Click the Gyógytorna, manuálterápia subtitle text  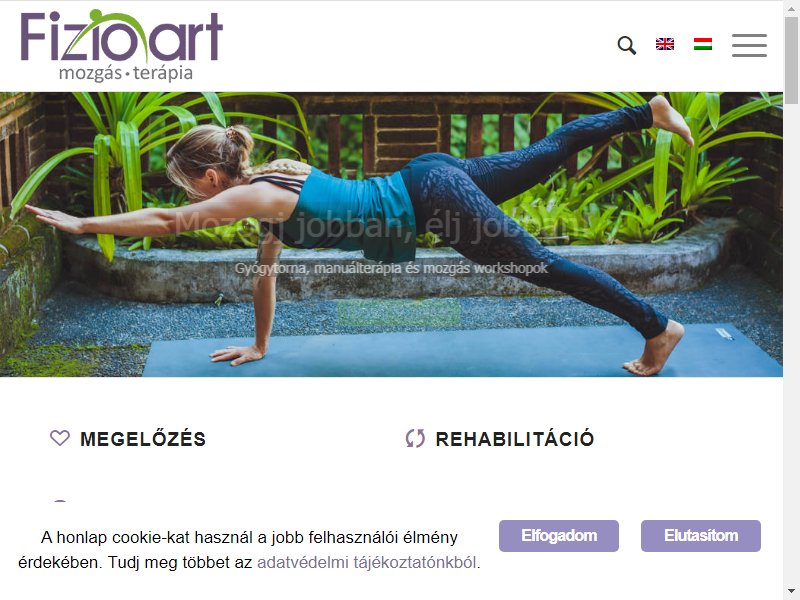391,268
